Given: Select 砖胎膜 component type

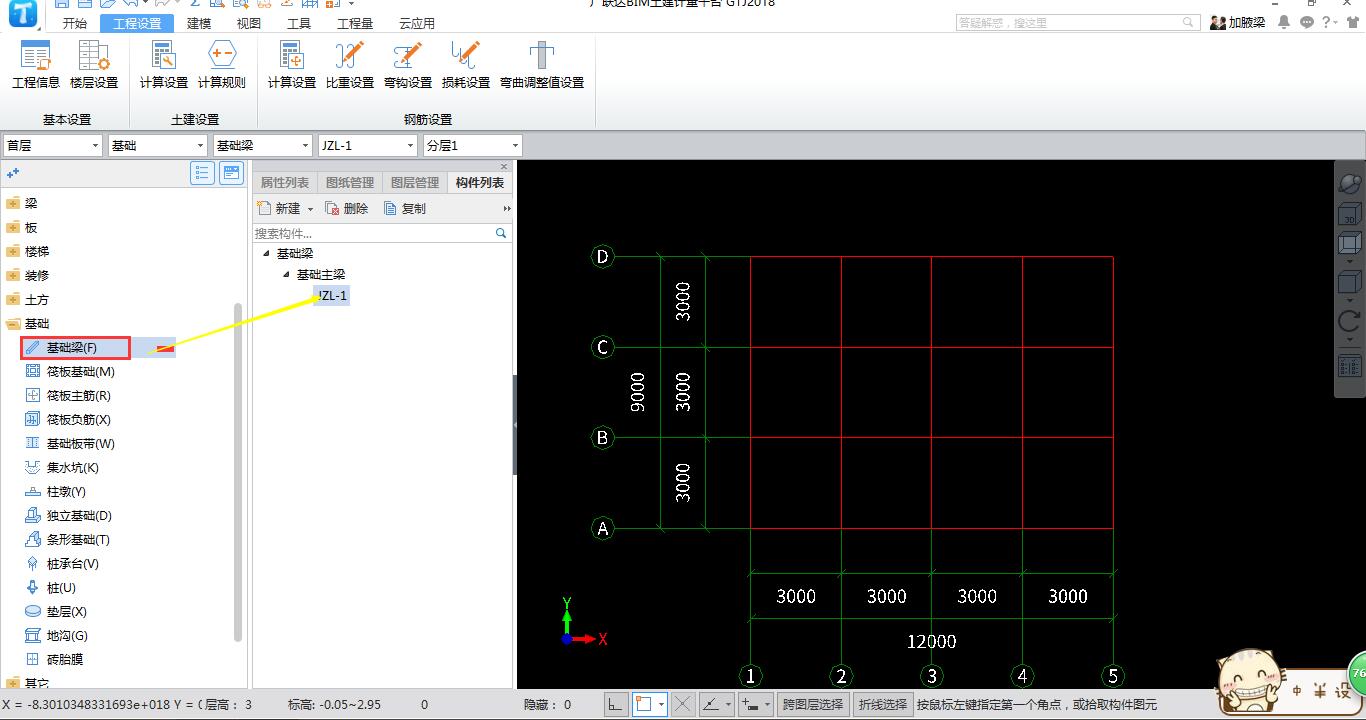Looking at the screenshot, I should pos(54,659).
